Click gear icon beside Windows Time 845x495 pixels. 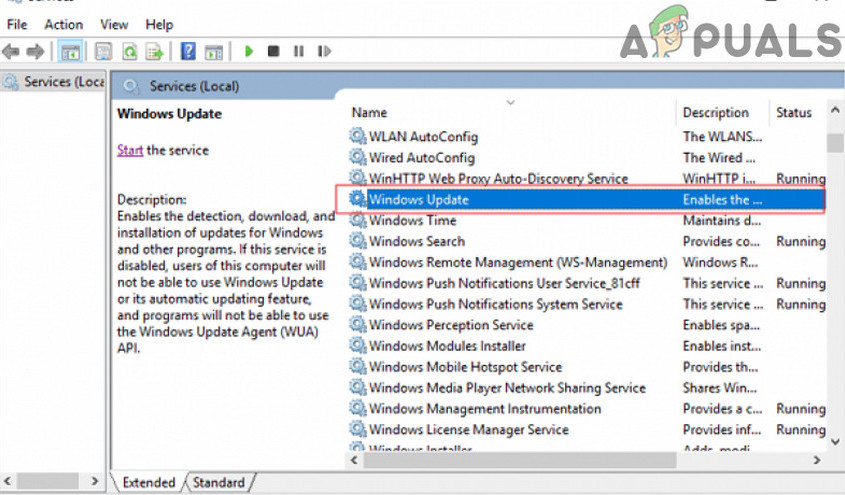(x=357, y=220)
